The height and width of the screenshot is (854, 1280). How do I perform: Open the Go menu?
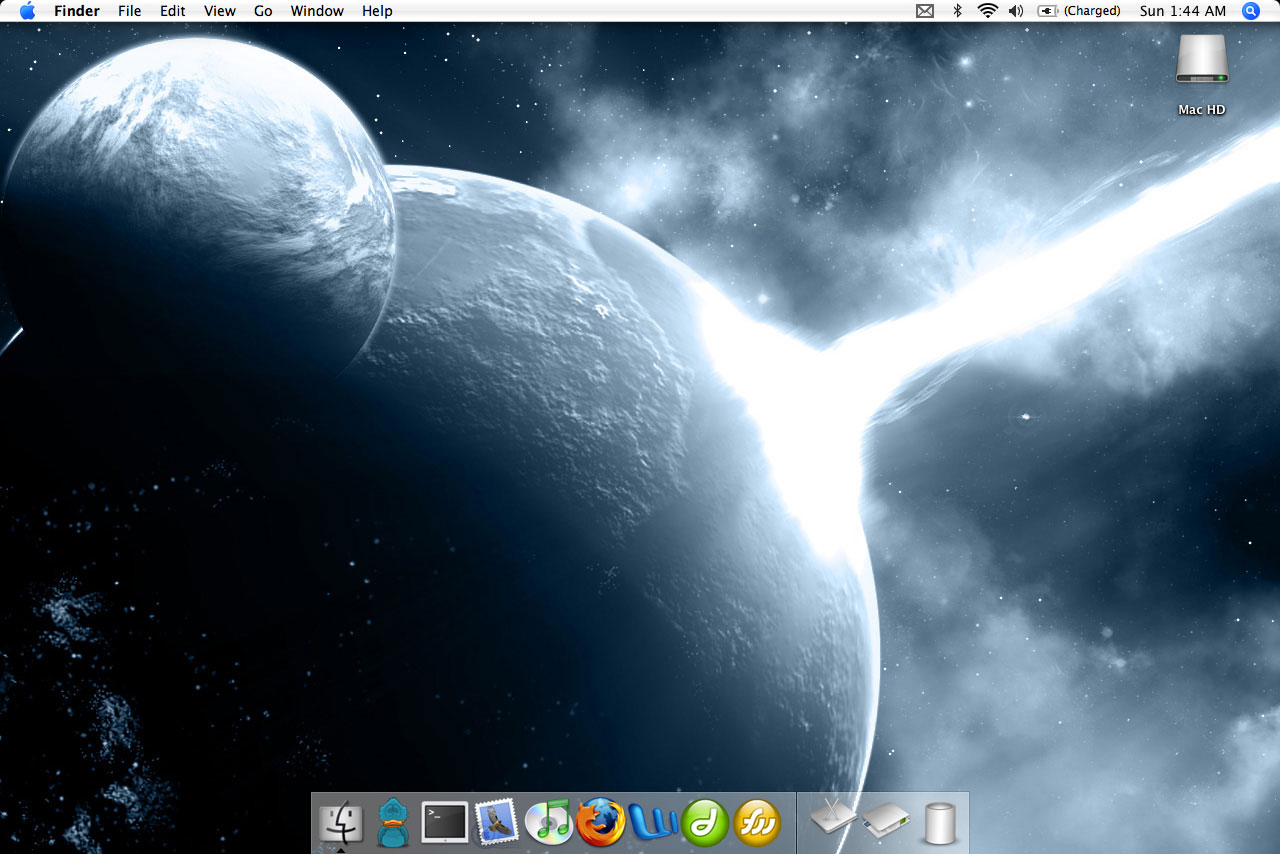(x=263, y=11)
